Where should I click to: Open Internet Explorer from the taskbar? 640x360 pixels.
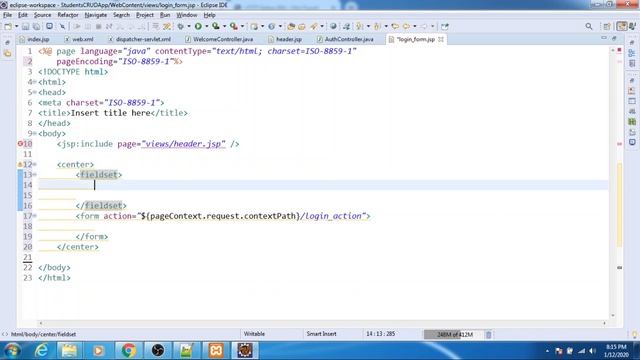(x=41, y=350)
